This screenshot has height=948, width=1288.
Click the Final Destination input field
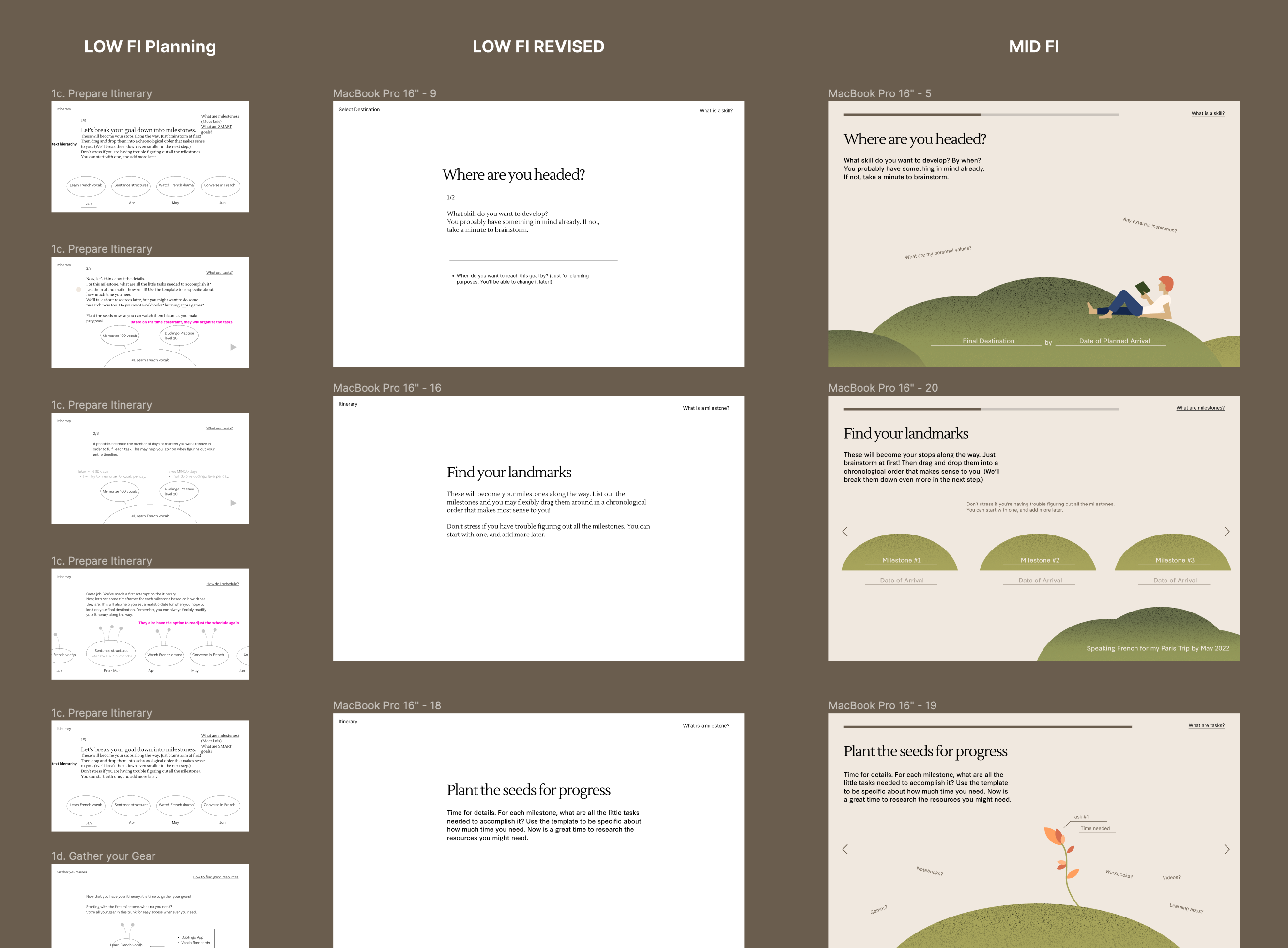point(985,341)
